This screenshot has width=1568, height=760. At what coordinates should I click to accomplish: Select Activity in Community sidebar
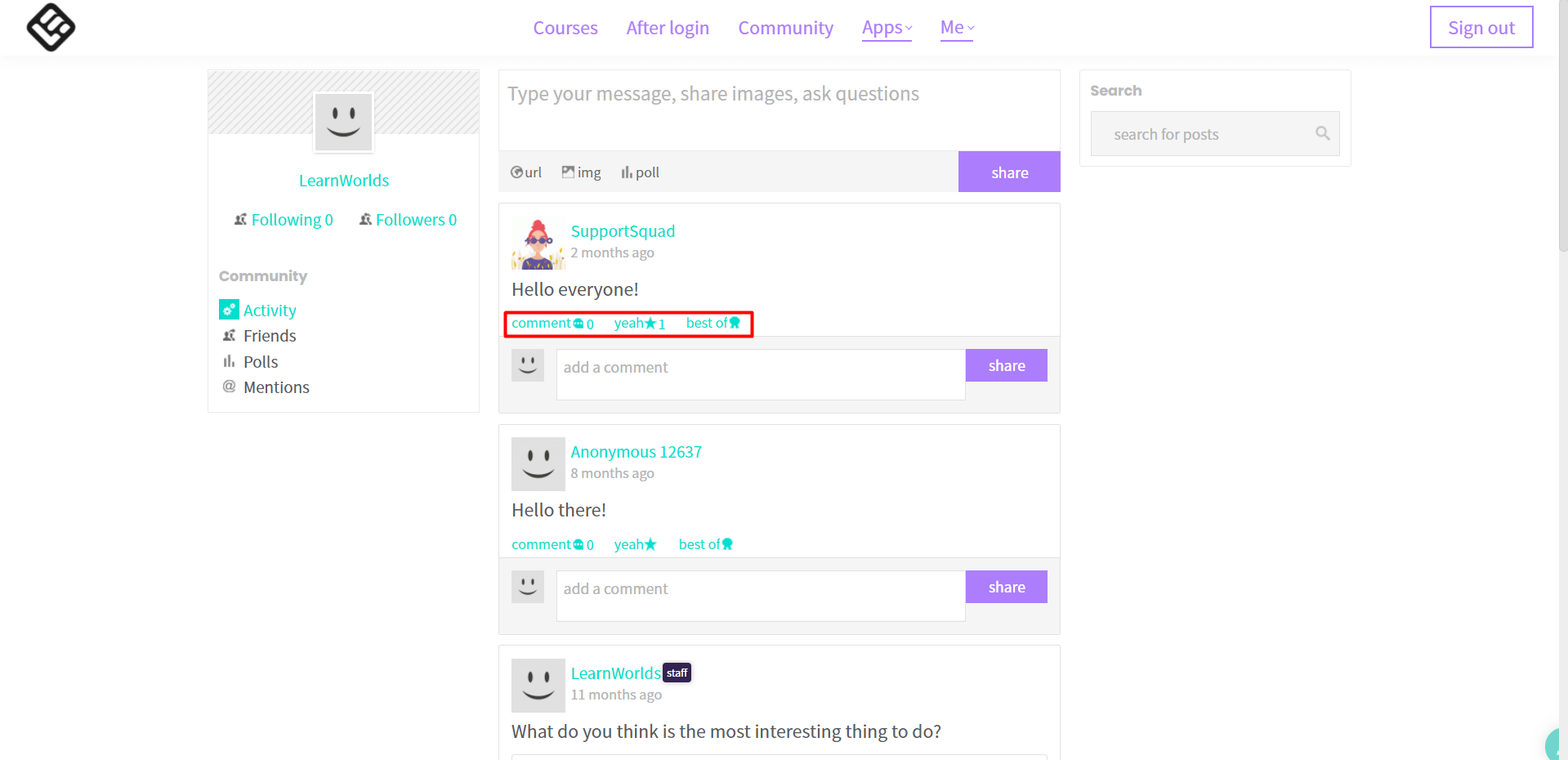point(270,311)
